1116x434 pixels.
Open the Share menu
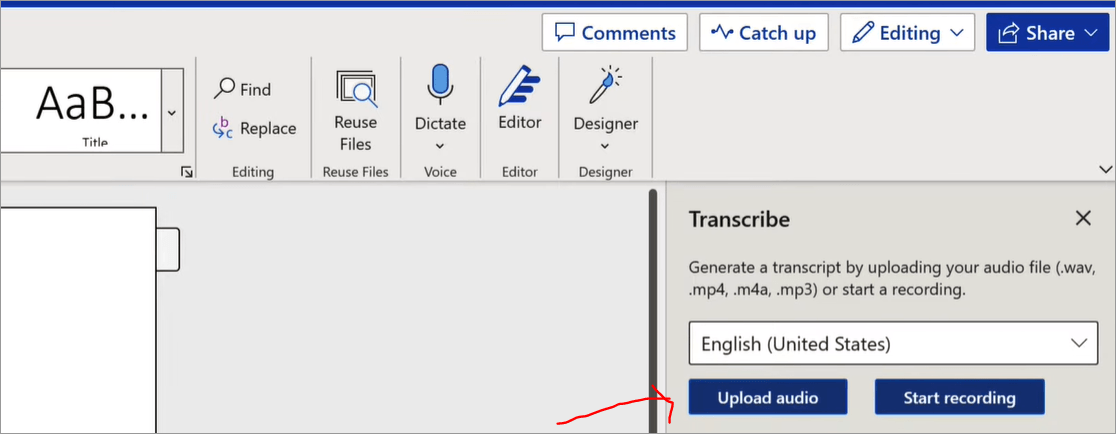tap(1050, 33)
